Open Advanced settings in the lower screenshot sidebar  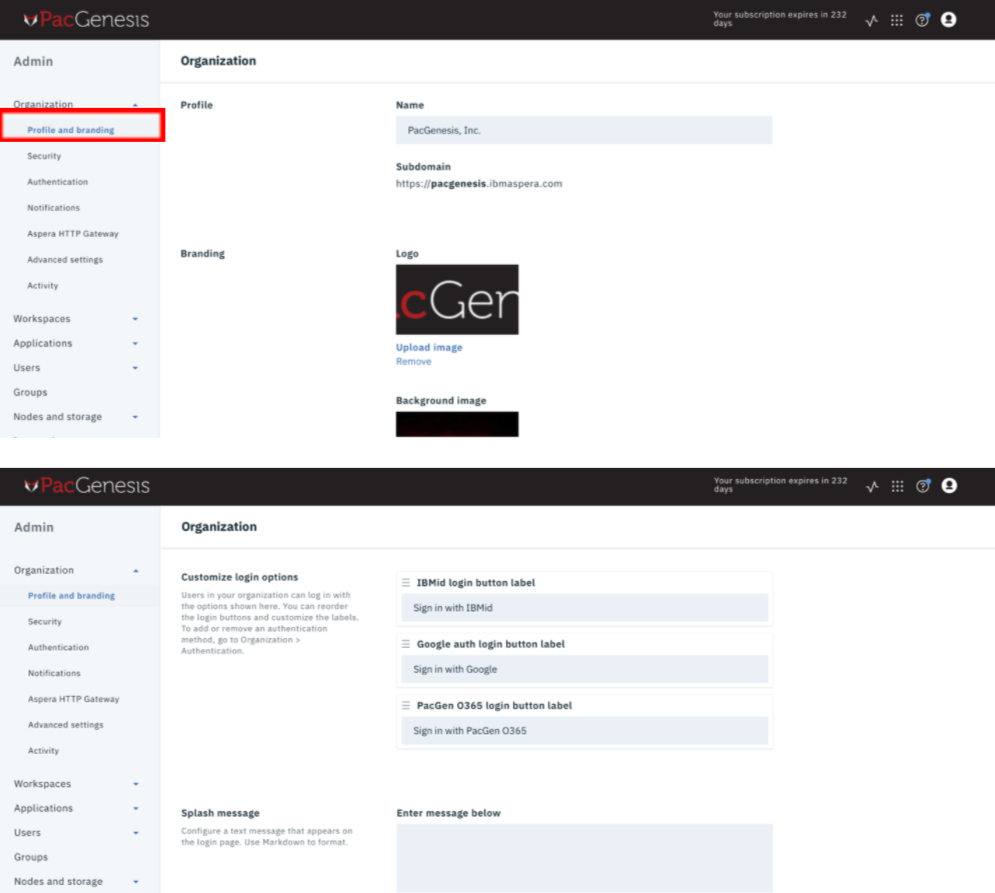tap(65, 725)
